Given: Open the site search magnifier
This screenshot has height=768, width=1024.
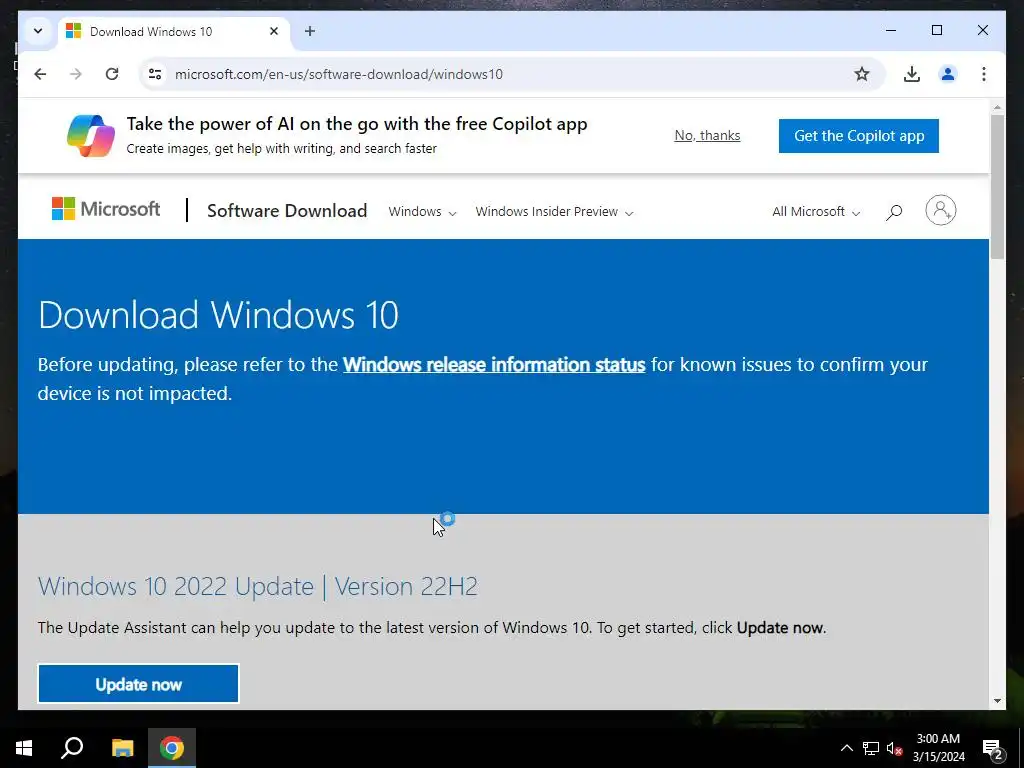Looking at the screenshot, I should click(x=894, y=212).
